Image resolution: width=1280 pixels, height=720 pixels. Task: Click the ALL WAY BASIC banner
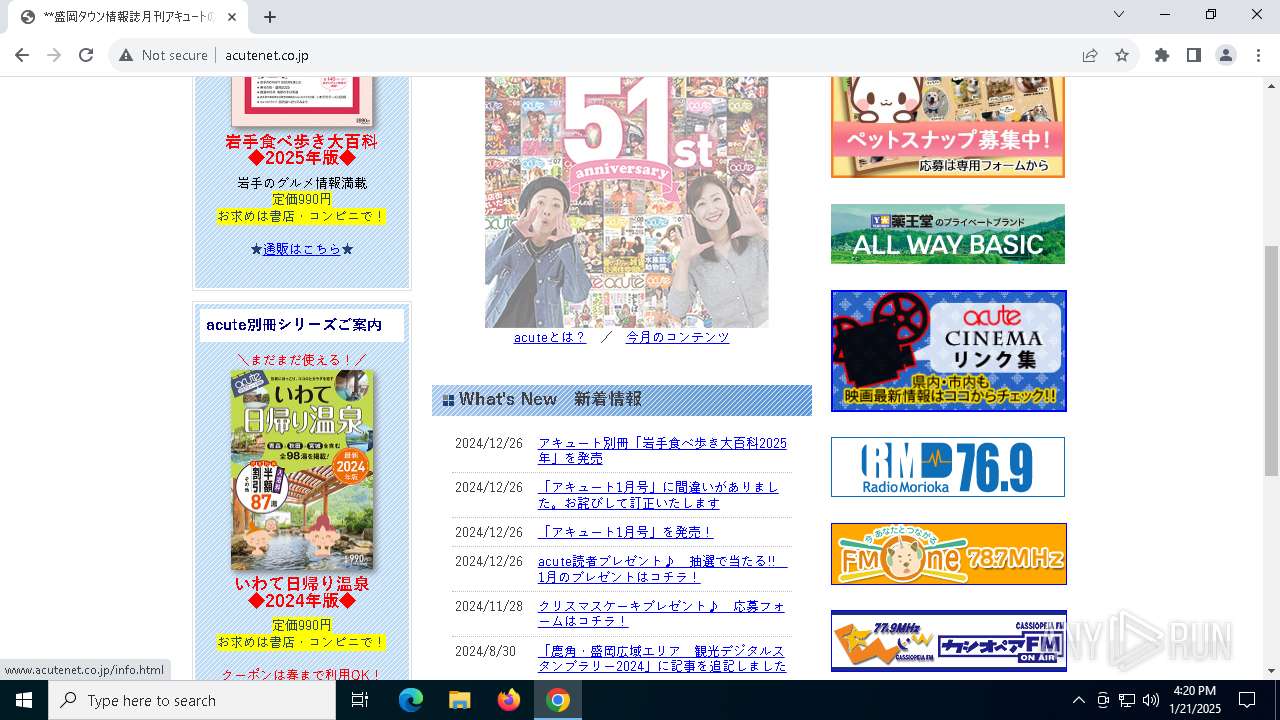pyautogui.click(x=948, y=234)
